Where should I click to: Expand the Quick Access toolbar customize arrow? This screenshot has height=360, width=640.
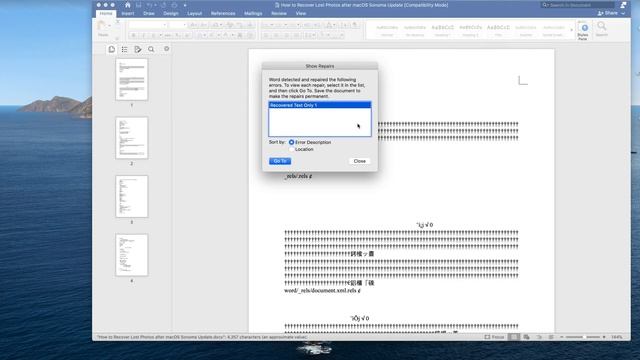pyautogui.click(x=185, y=5)
